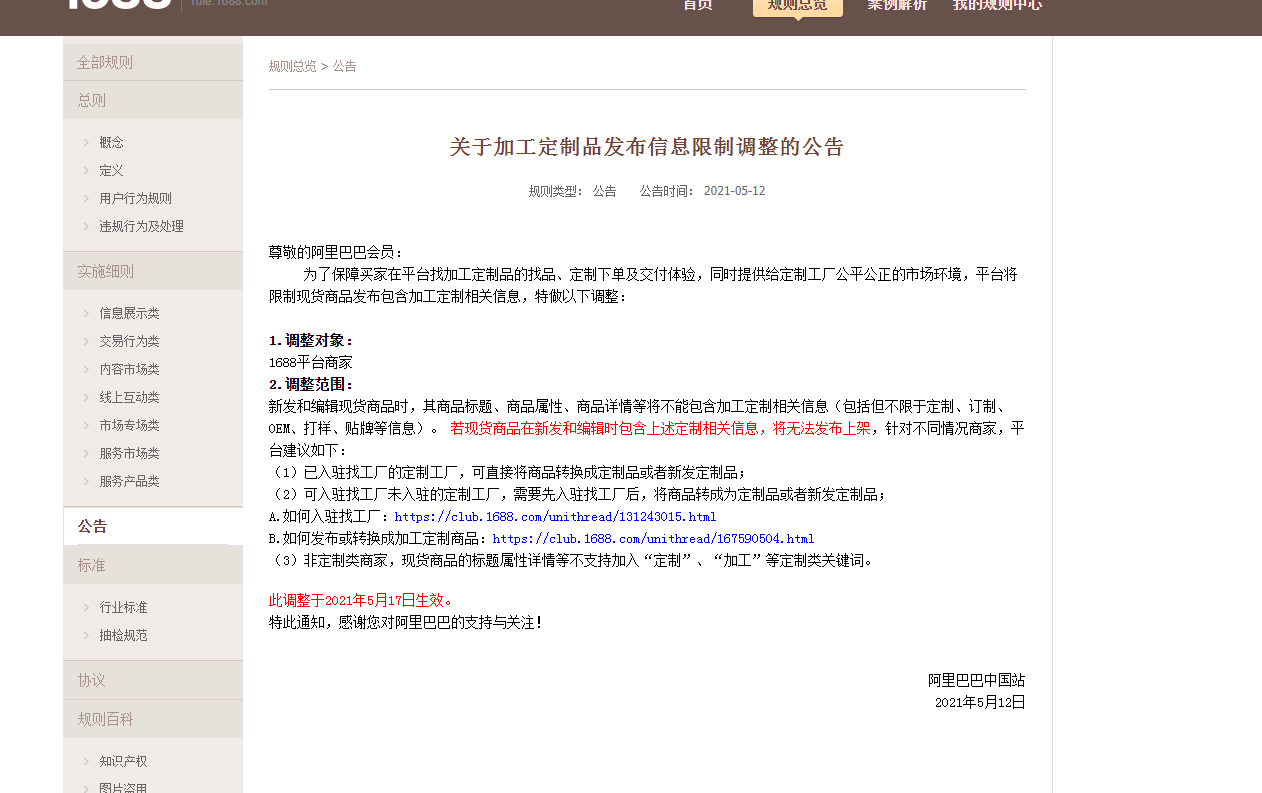1262x793 pixels.
Task: Click the heading 2.调整范围
Action: tap(311, 385)
